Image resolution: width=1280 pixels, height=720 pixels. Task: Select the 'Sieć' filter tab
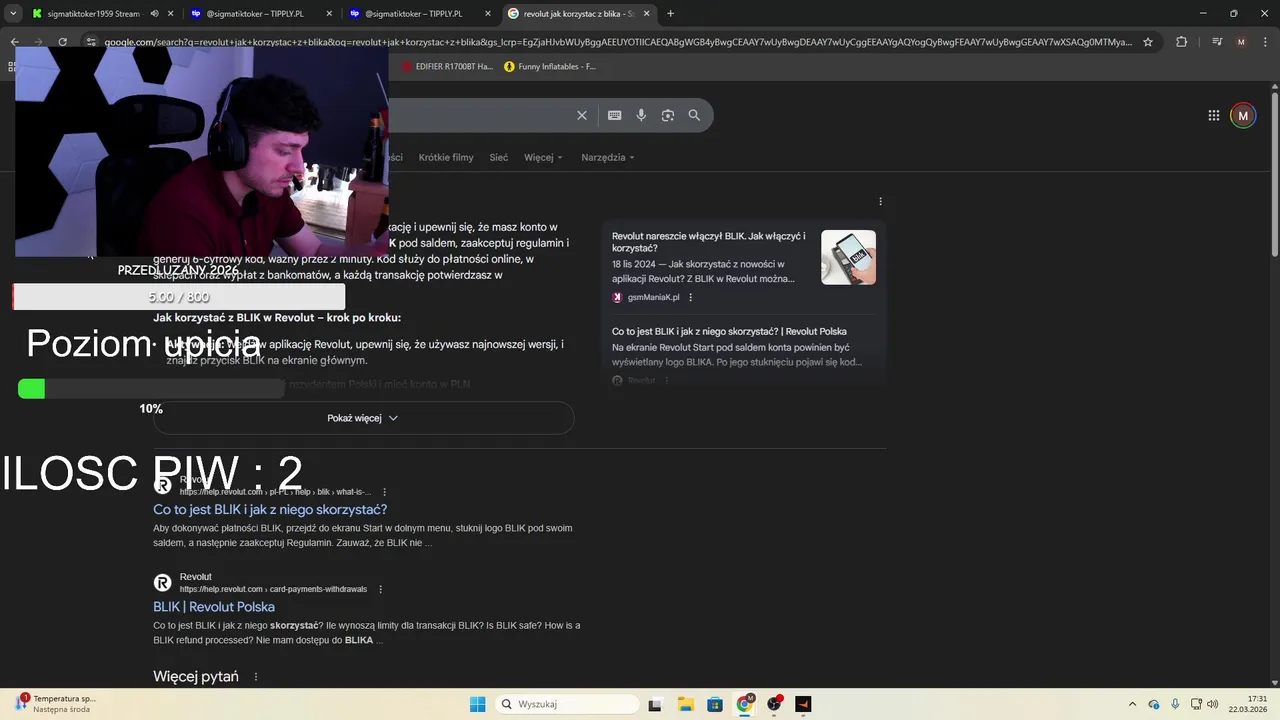(x=498, y=157)
